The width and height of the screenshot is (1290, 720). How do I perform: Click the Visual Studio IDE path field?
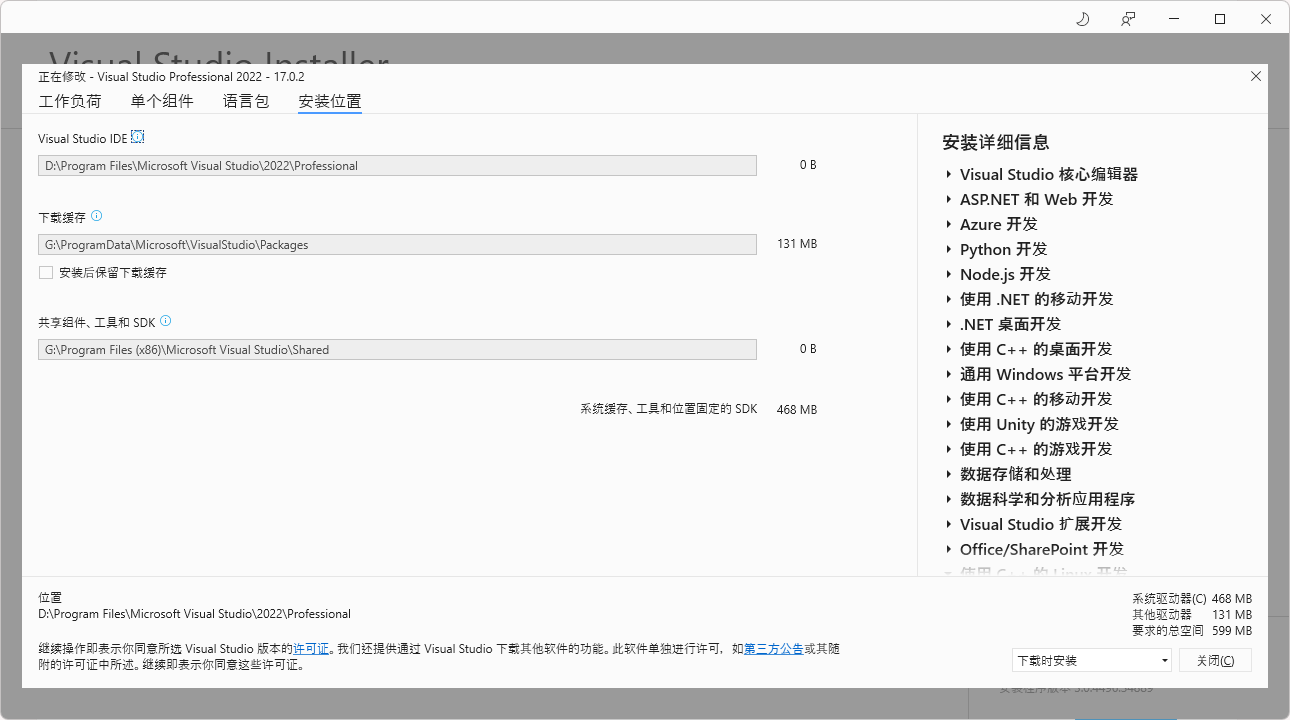397,165
